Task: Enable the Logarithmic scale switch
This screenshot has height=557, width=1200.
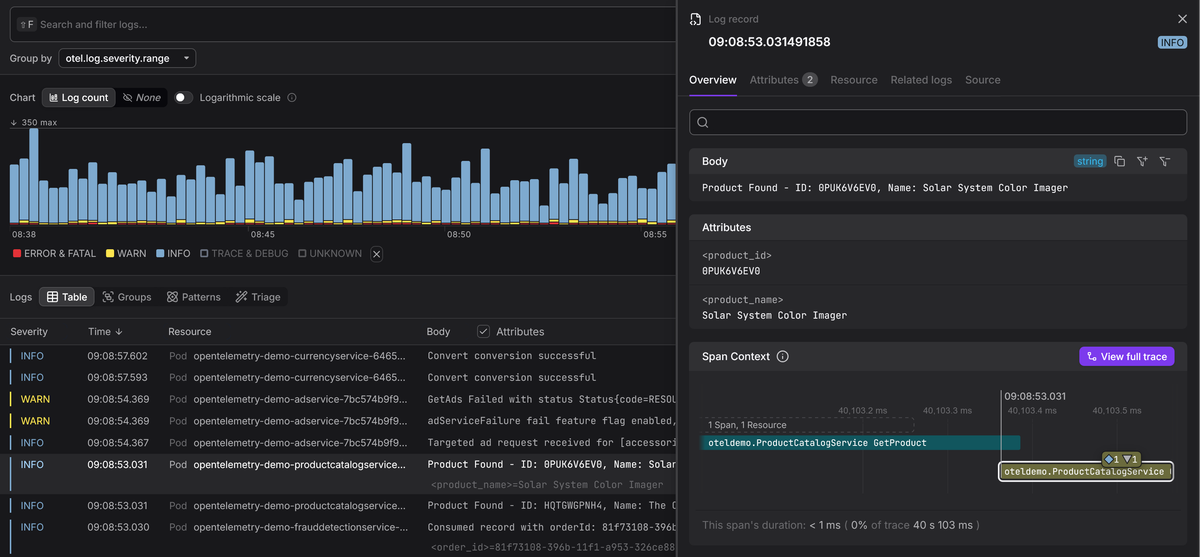Action: (183, 98)
